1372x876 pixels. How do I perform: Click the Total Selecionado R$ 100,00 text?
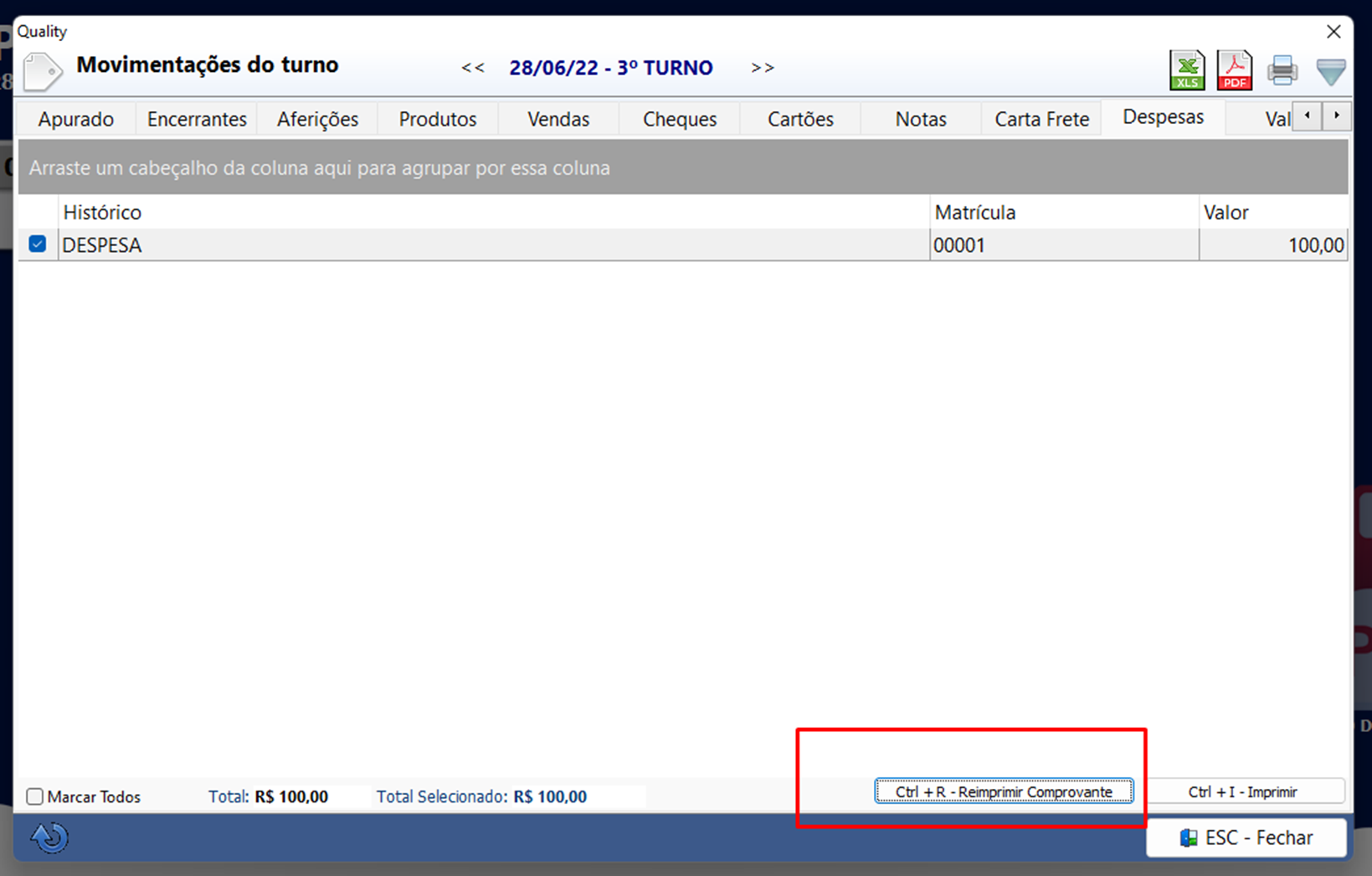[481, 797]
